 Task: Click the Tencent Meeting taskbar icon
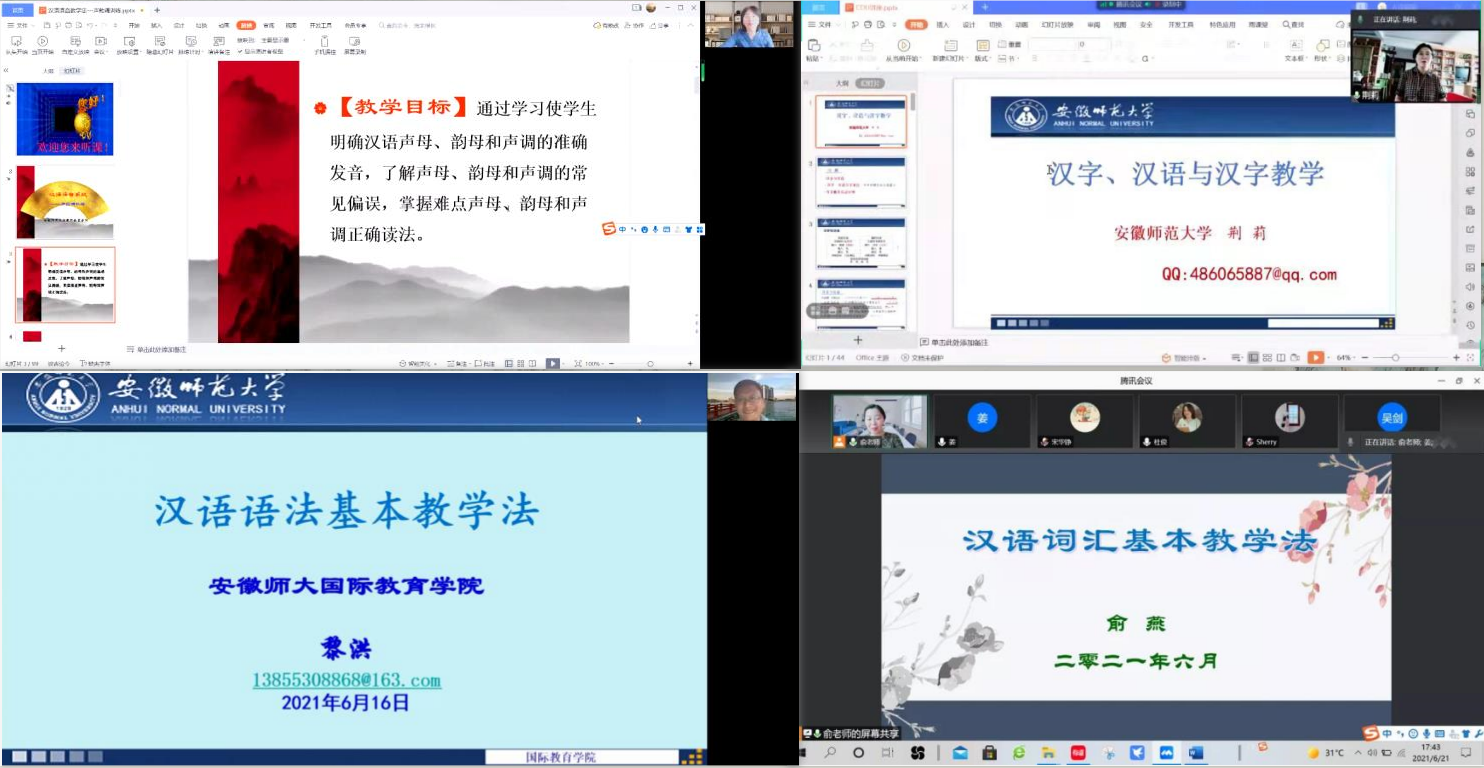(1166, 753)
